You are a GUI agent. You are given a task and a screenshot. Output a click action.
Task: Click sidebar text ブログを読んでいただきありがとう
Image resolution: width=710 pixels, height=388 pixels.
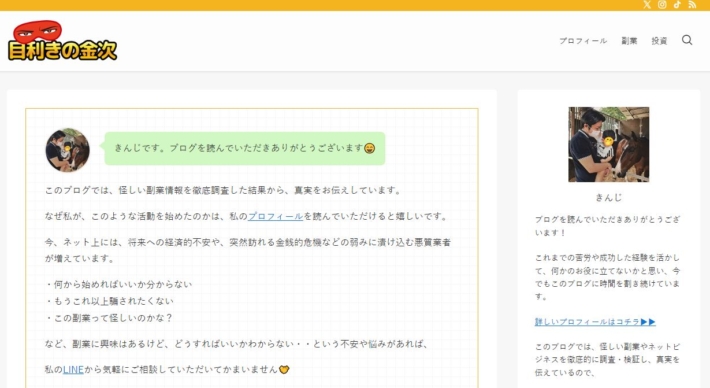point(607,226)
